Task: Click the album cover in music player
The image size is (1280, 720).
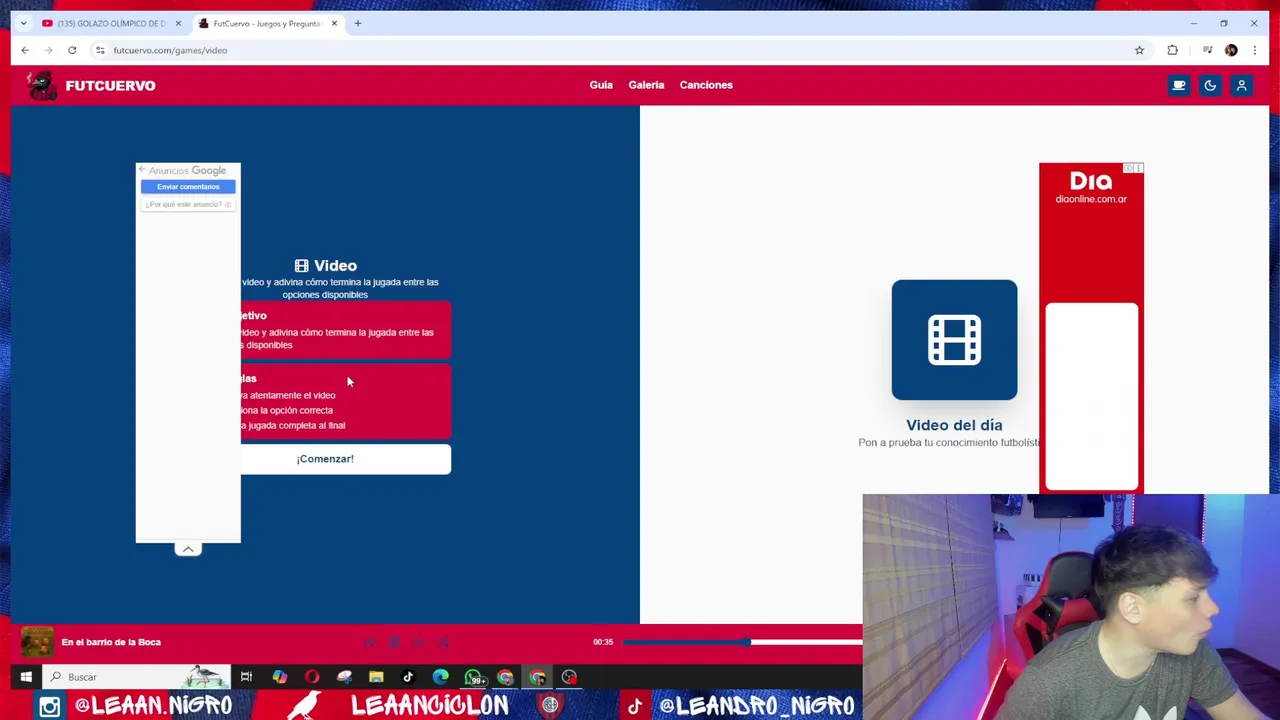Action: 37,642
